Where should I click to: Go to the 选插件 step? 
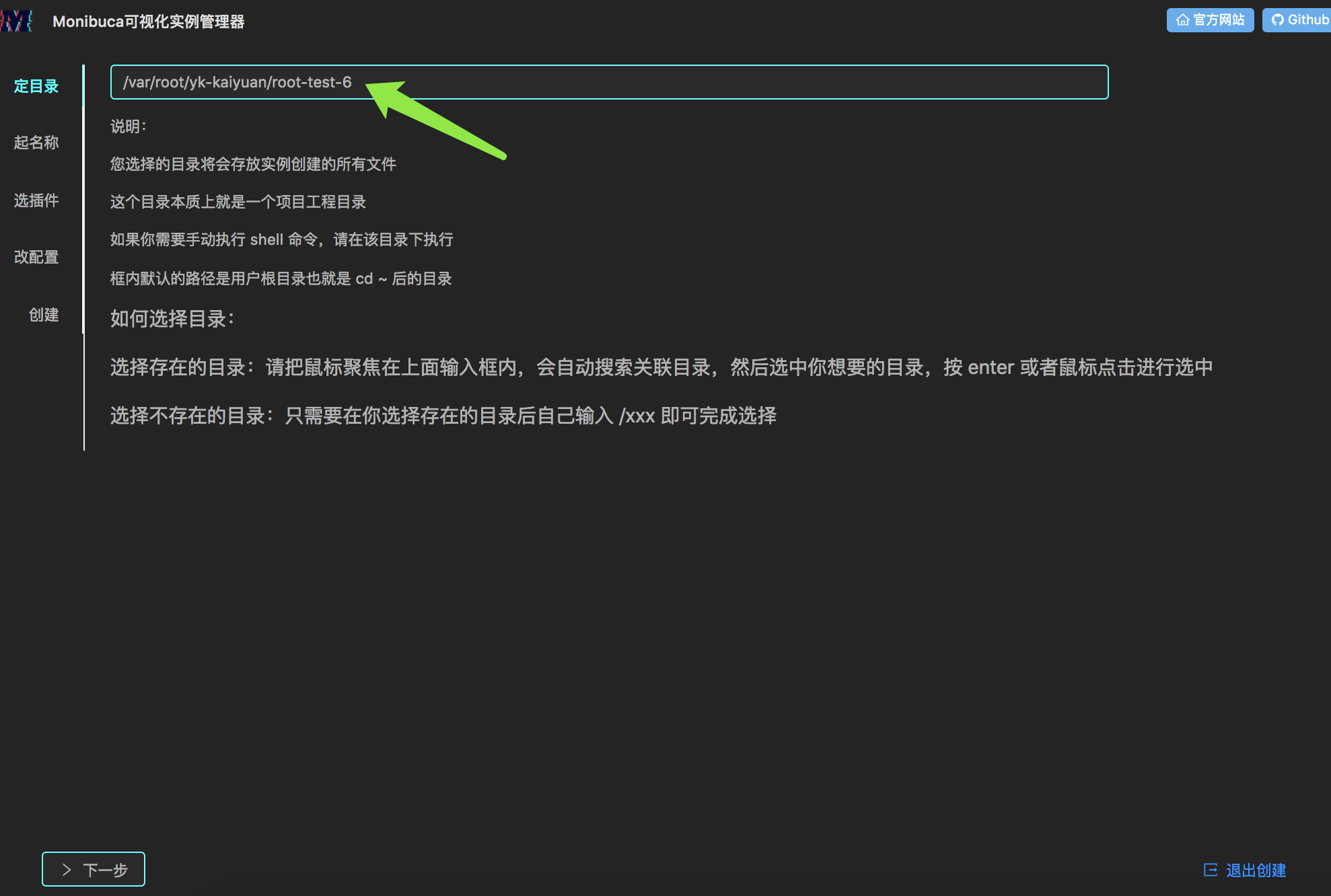click(x=36, y=200)
